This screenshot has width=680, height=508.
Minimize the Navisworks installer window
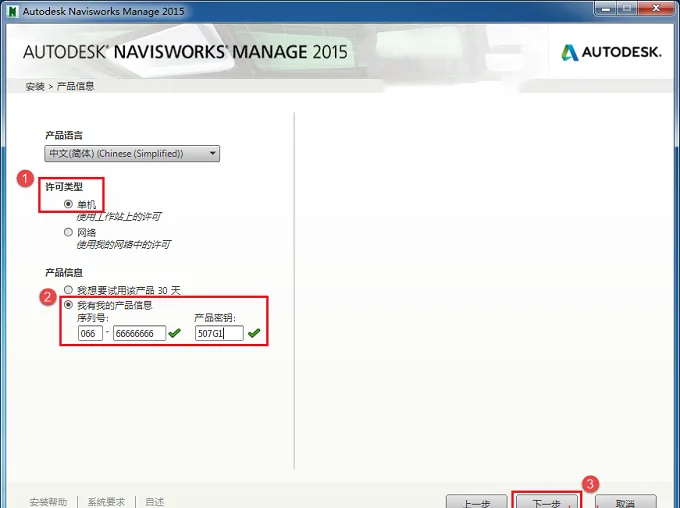point(606,9)
